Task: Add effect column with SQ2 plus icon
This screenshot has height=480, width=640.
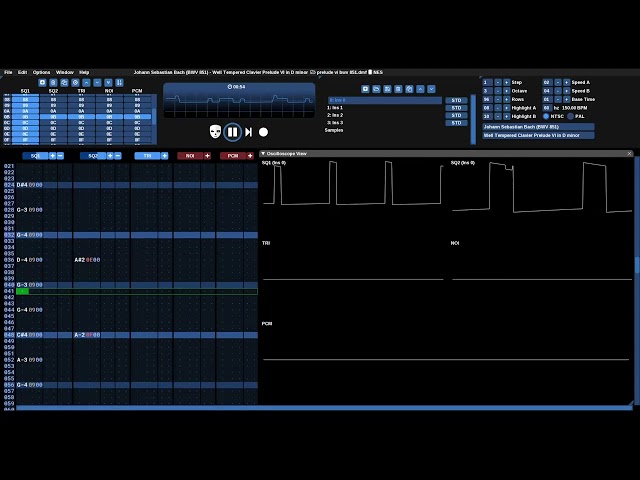Action: (110, 156)
